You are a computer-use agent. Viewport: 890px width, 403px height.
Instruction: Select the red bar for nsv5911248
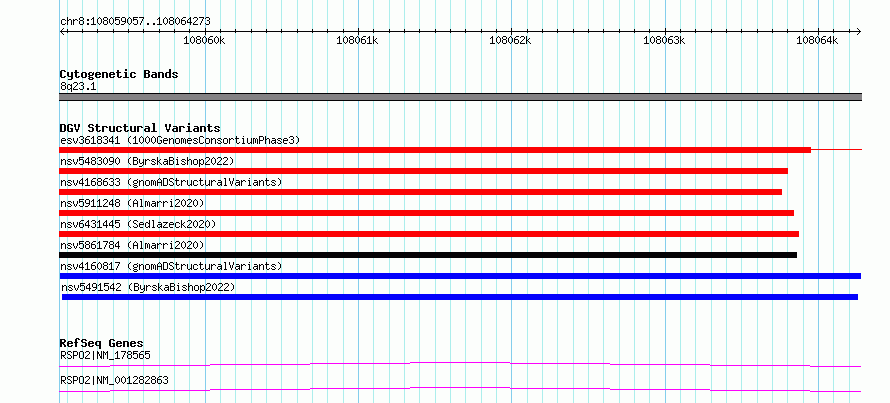(x=427, y=213)
